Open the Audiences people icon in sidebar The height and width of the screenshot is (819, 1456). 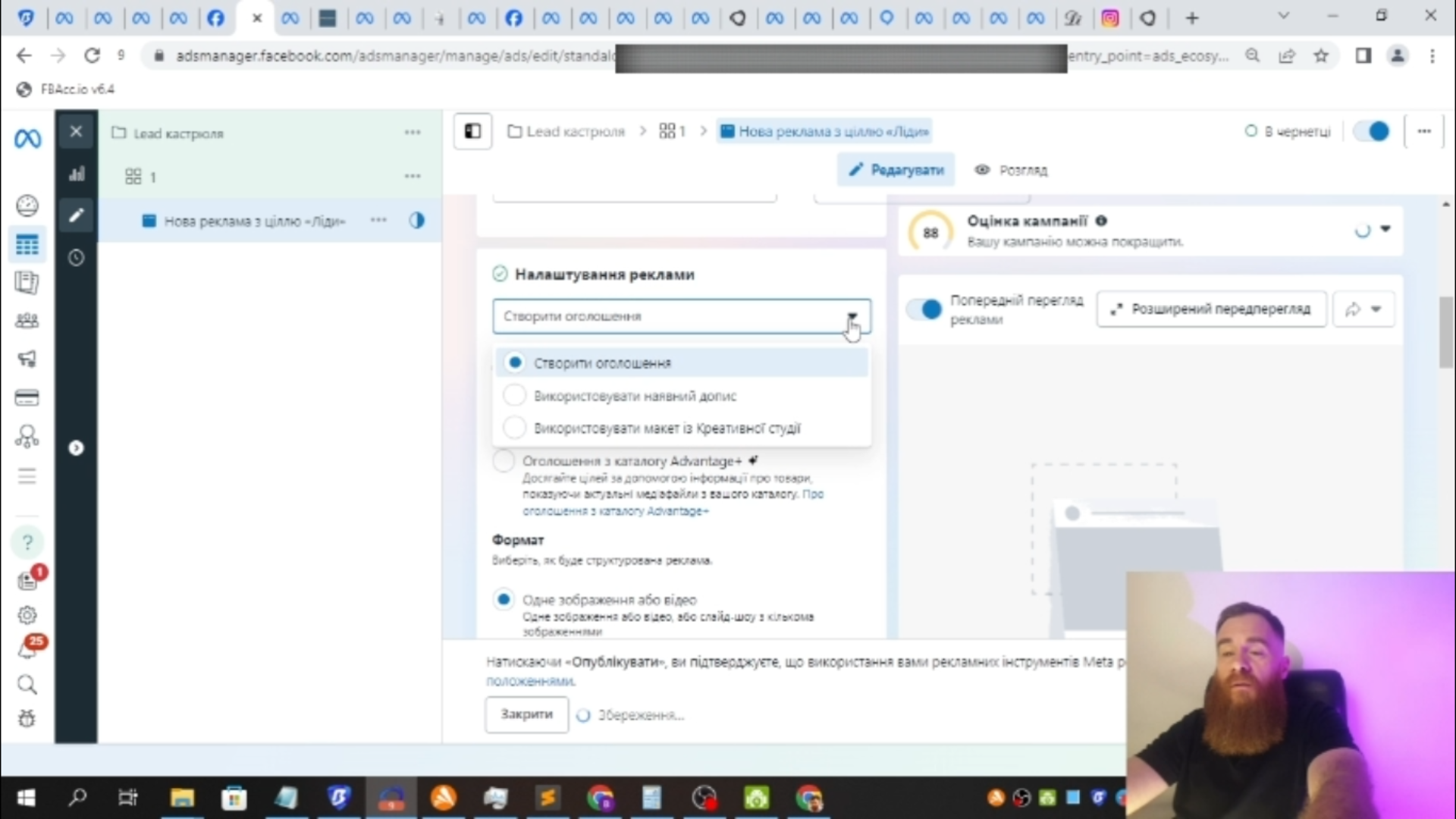point(27,321)
